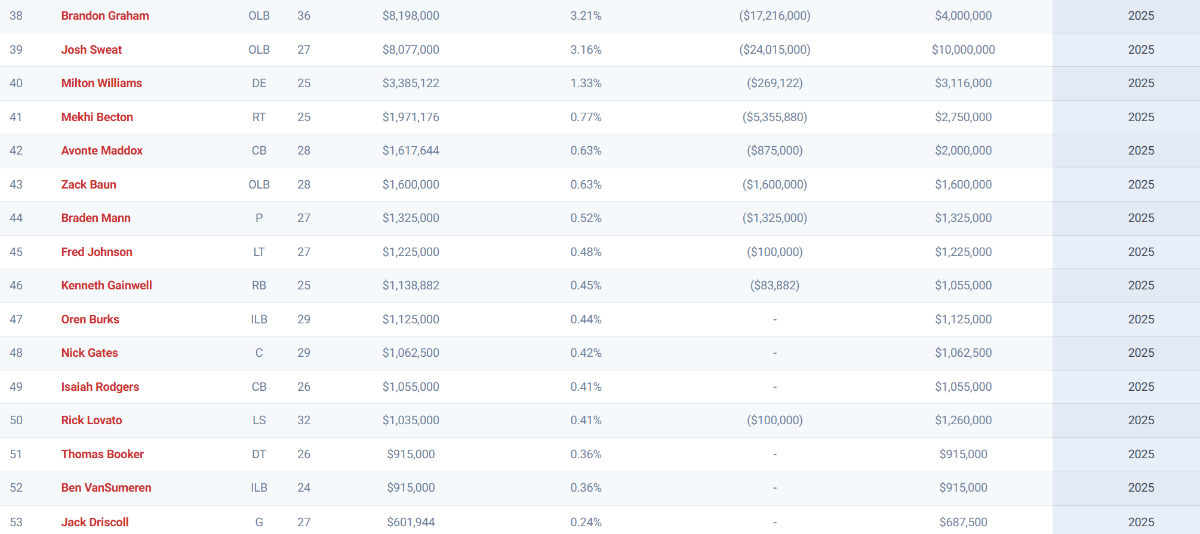Click the 1.33% cap percentage for Milton Williams
The height and width of the screenshot is (534, 1200).
tap(585, 83)
